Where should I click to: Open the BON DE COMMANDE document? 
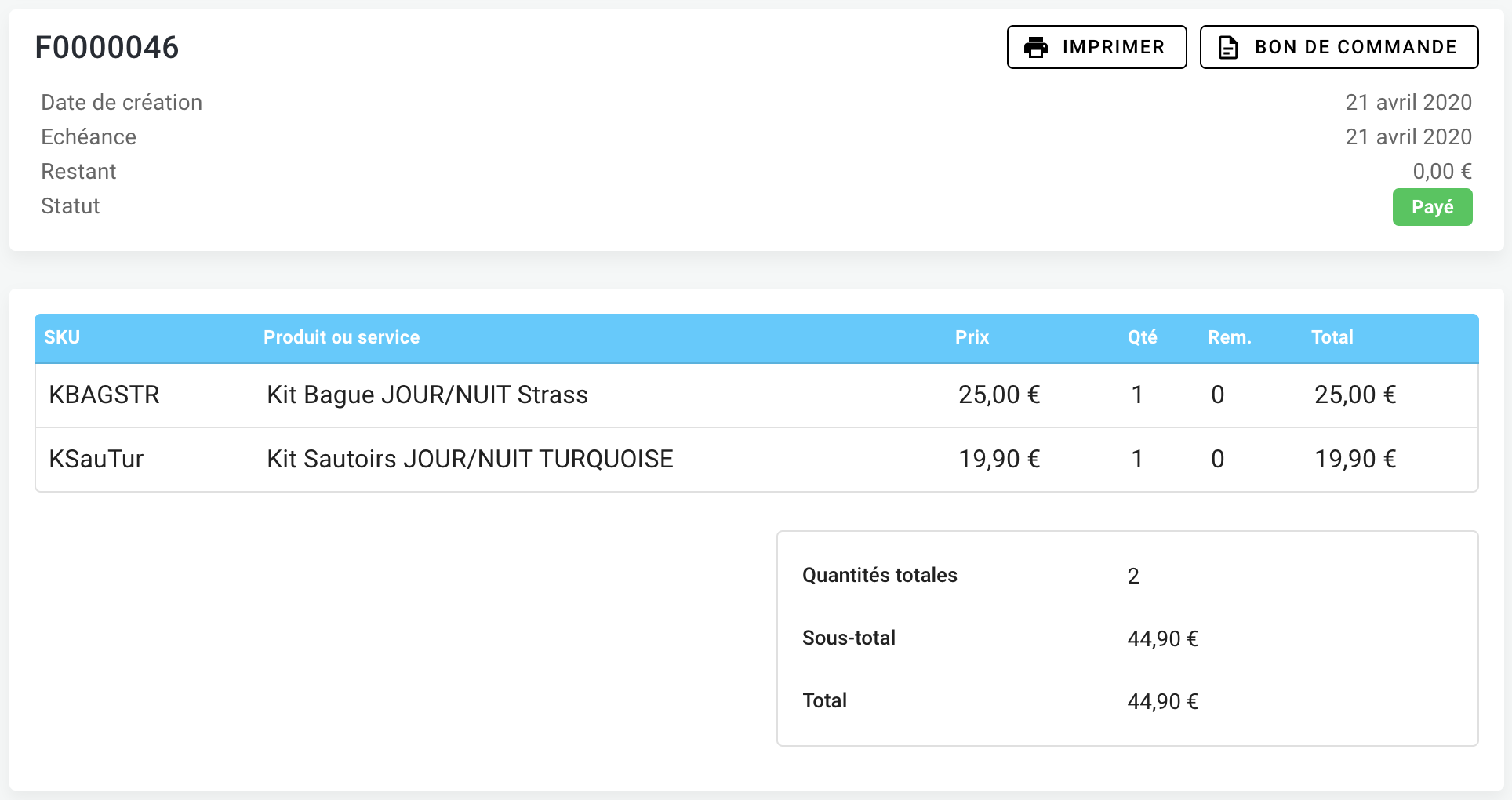click(1339, 47)
